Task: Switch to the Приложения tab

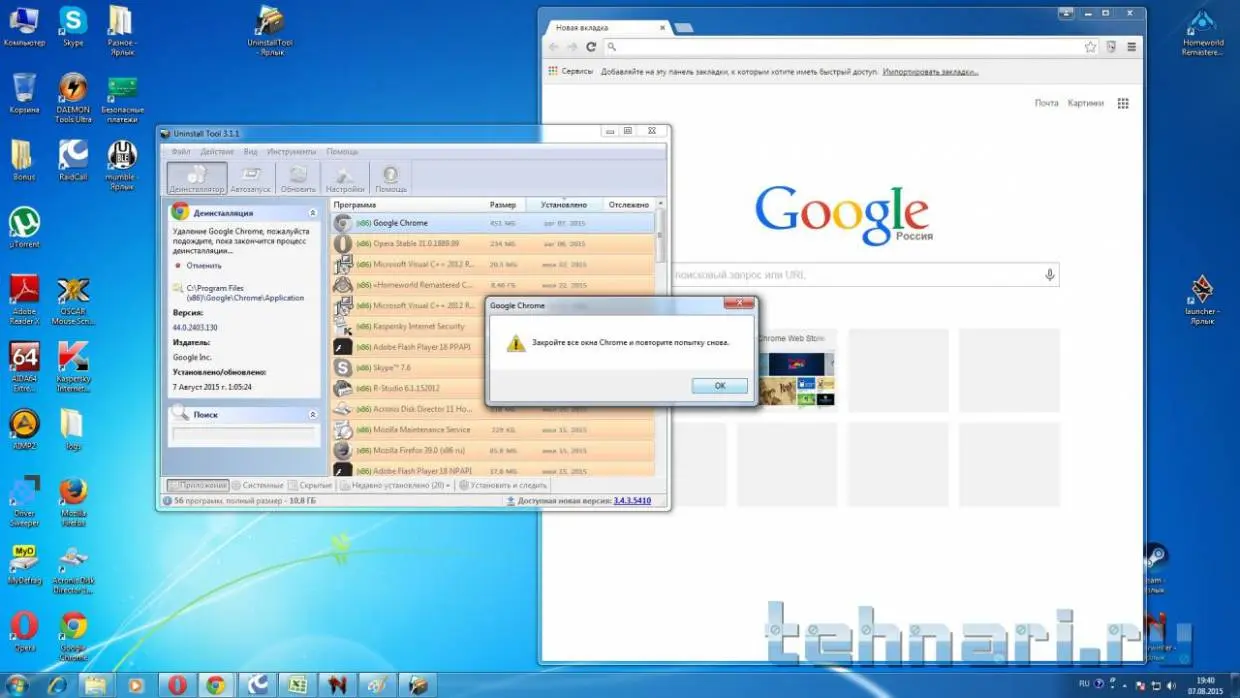Action: (198, 485)
